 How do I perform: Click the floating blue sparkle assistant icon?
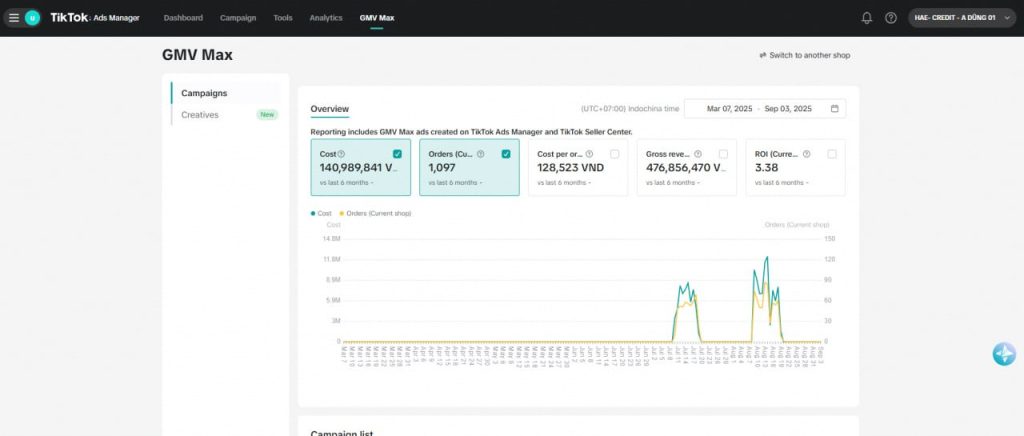(x=1004, y=354)
